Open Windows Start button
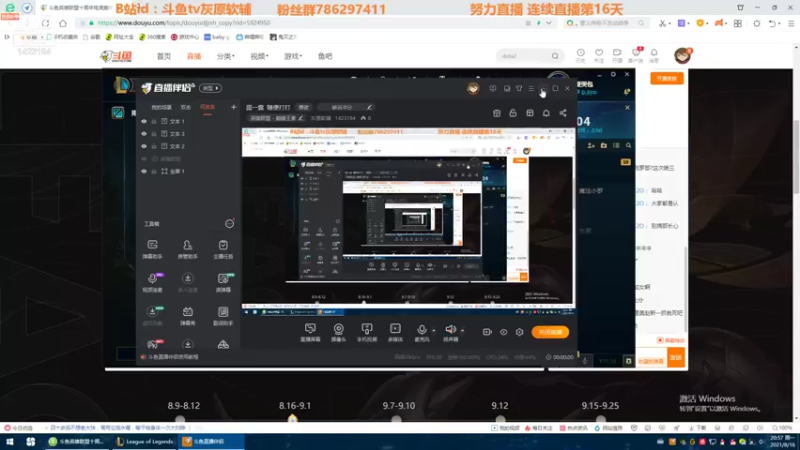 (x=10, y=442)
